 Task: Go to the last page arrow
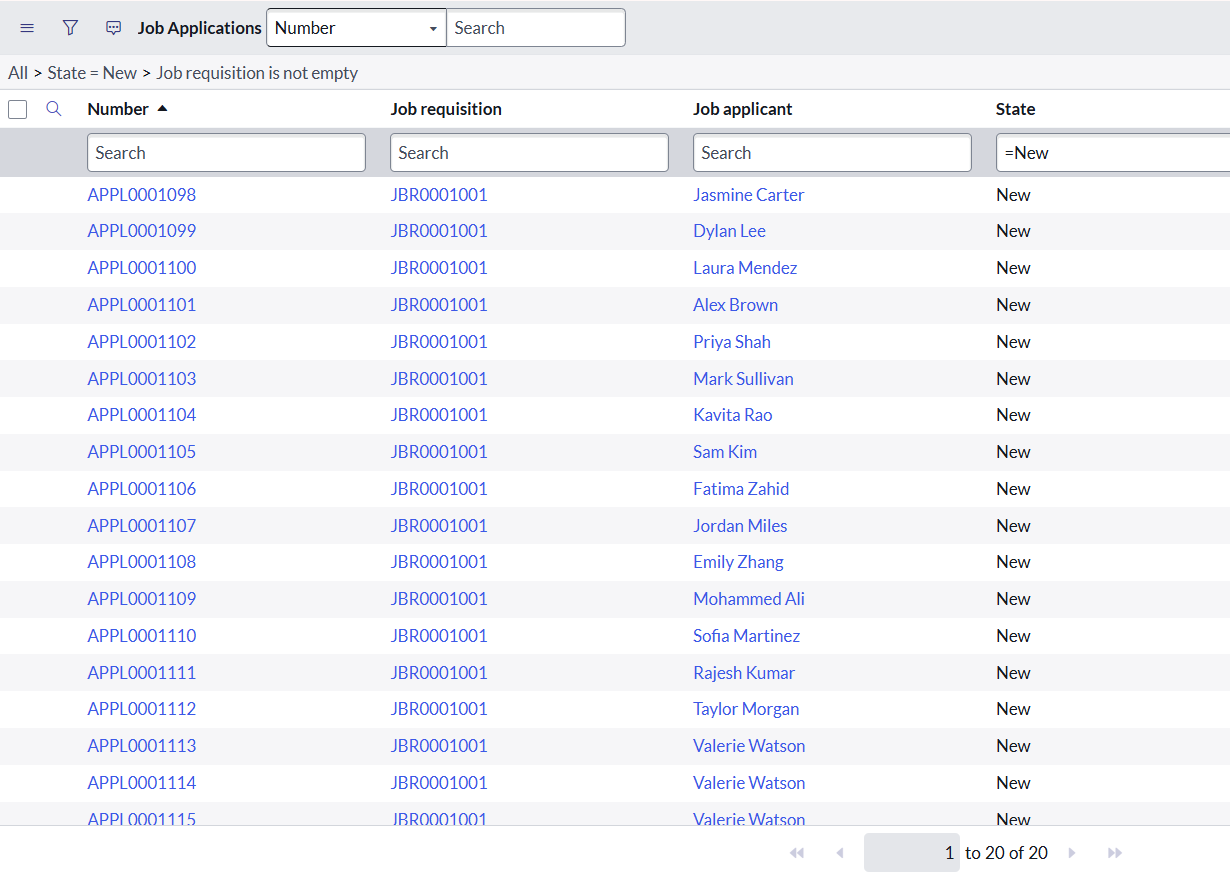pos(1115,853)
